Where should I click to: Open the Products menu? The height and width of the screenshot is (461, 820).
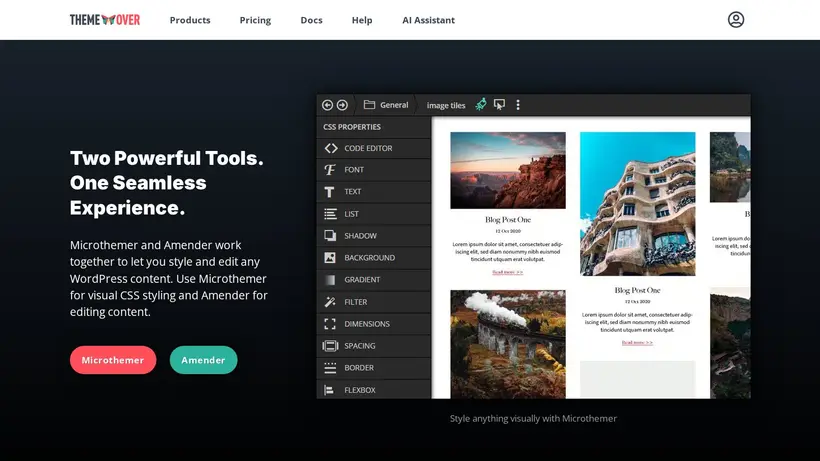click(x=190, y=20)
